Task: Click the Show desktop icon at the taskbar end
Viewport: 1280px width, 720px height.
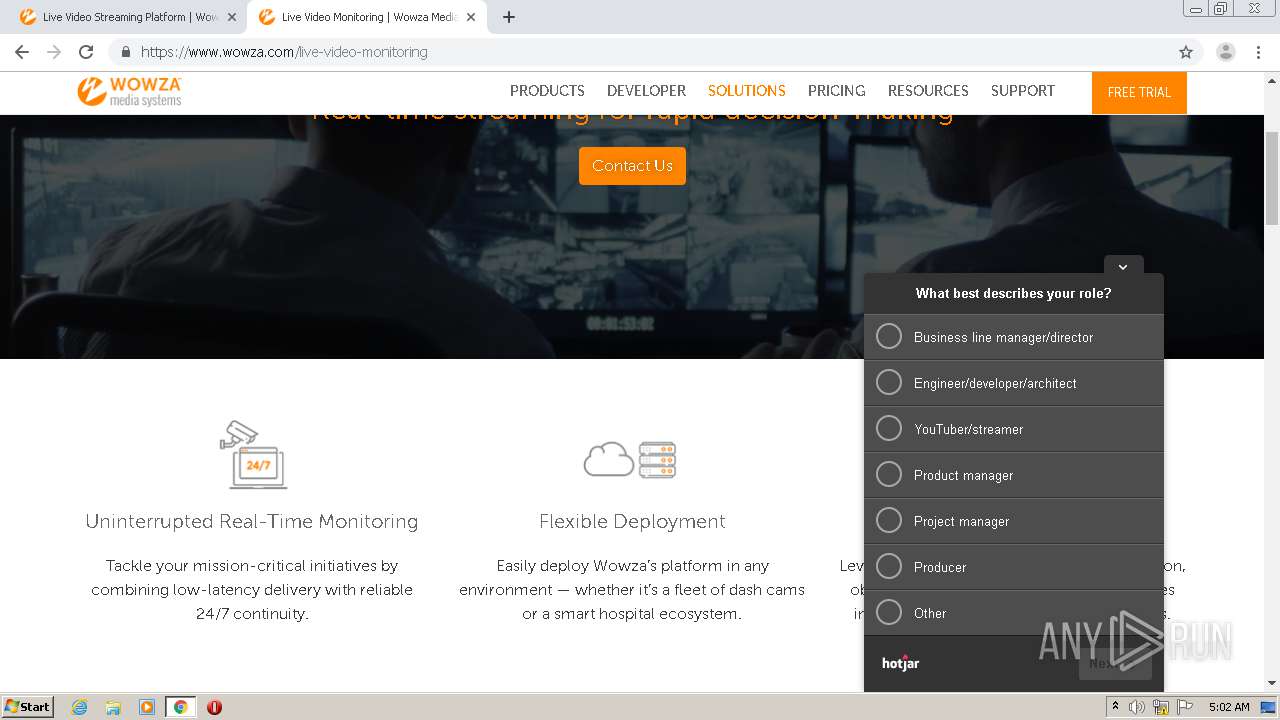Action: 1268,707
